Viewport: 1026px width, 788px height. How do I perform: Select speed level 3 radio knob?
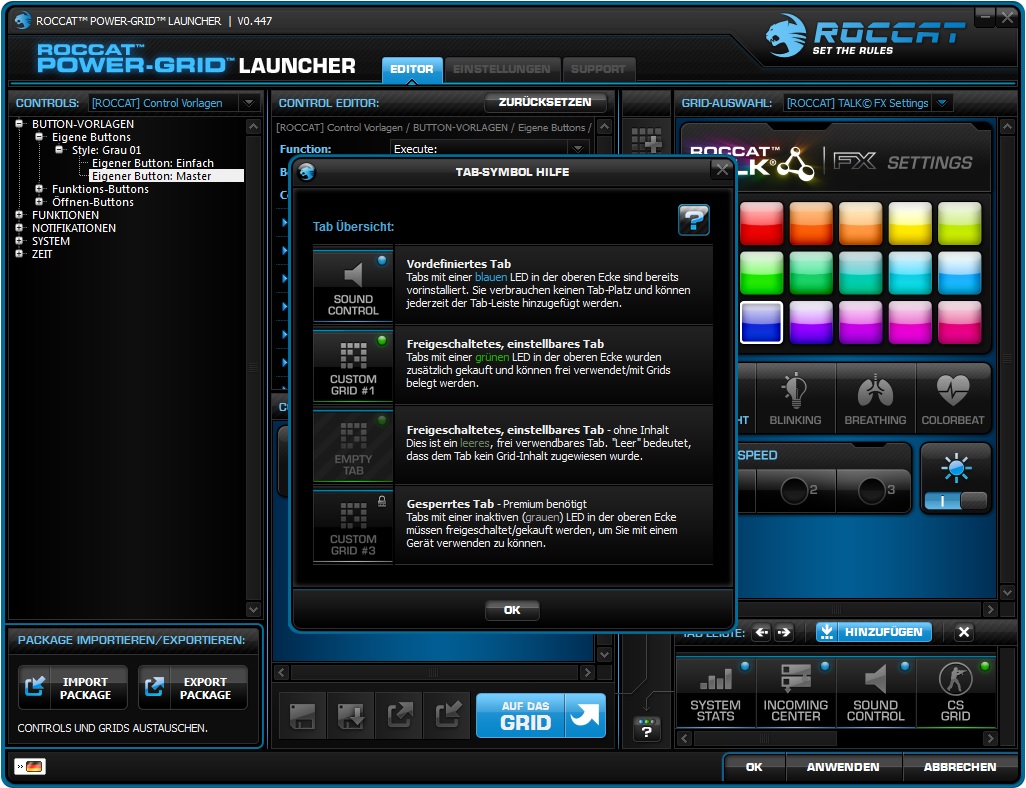(872, 490)
